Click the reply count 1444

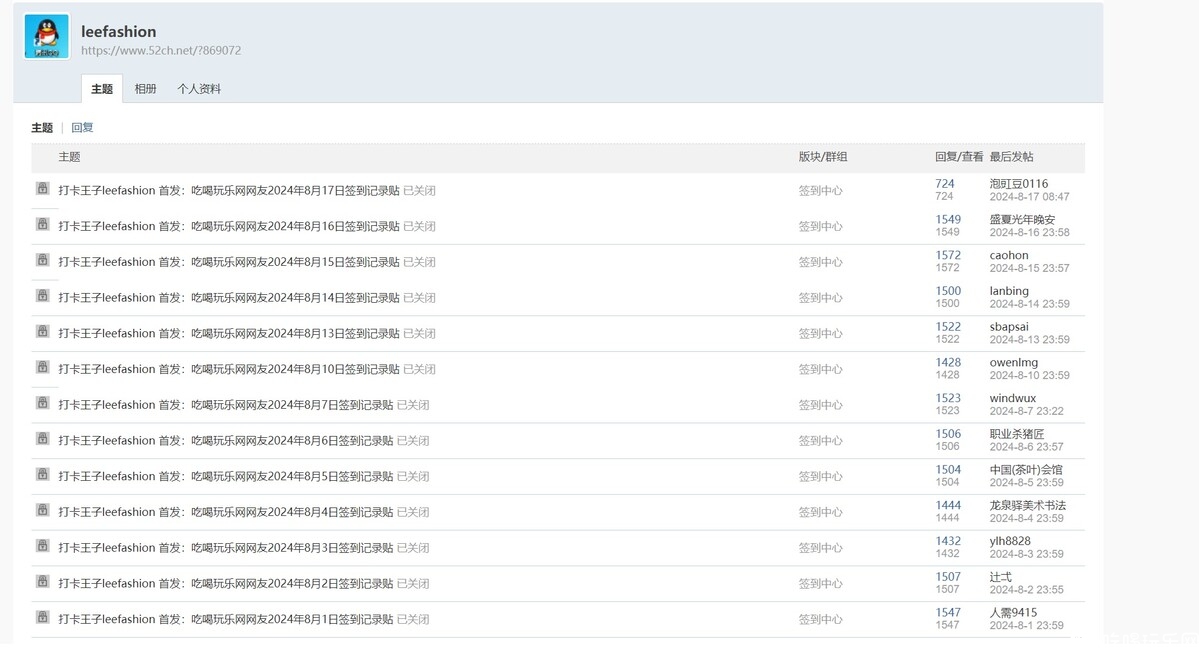(x=947, y=505)
